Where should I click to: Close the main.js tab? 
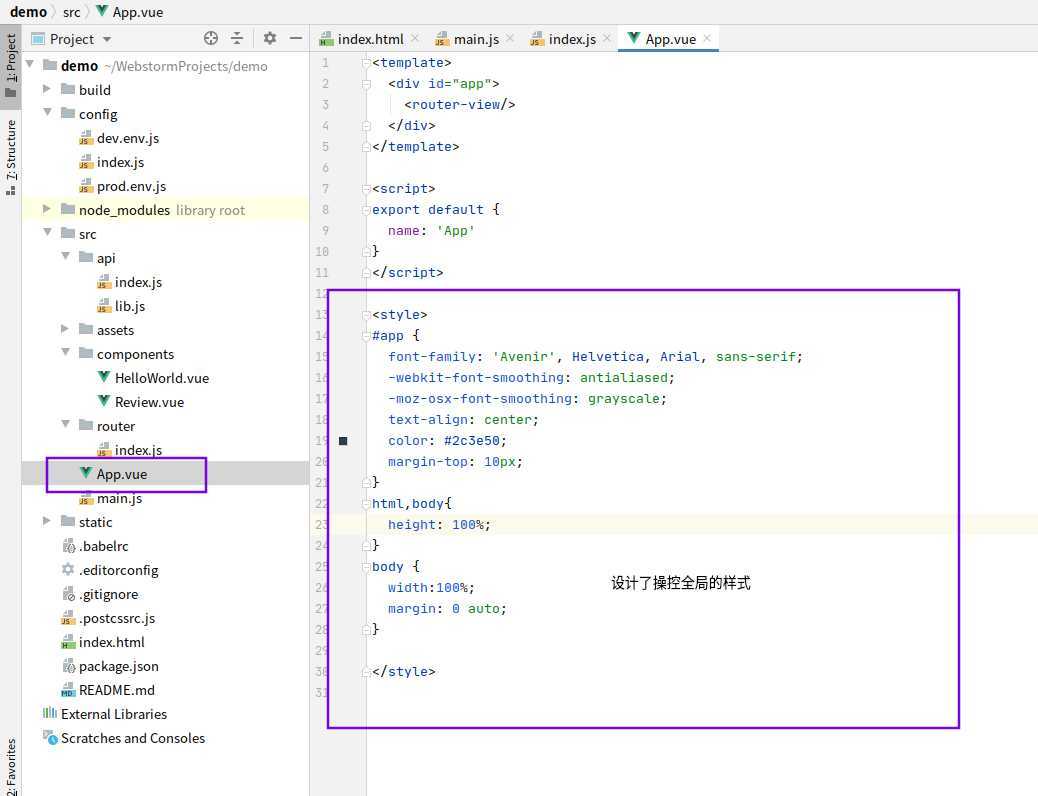click(x=510, y=38)
